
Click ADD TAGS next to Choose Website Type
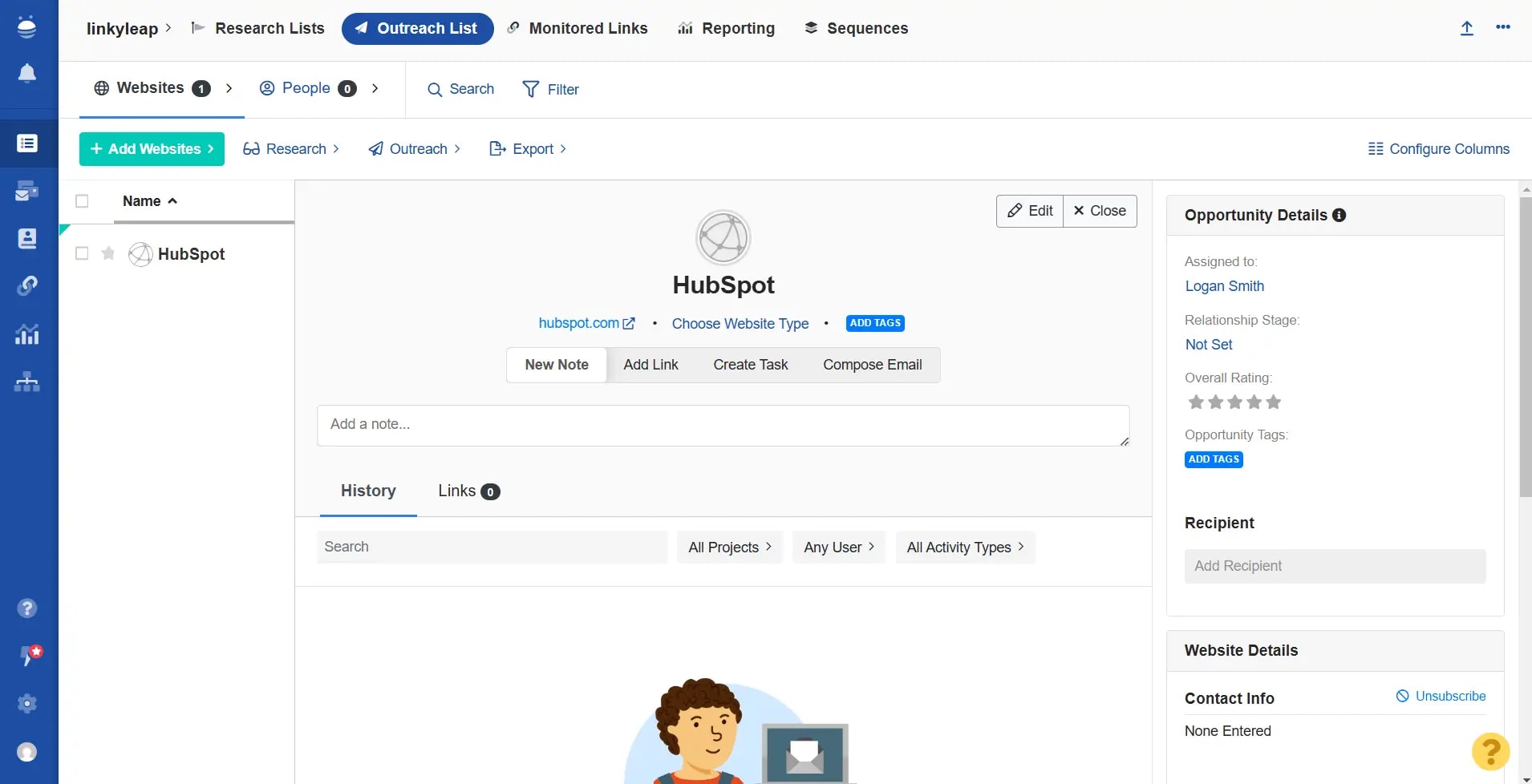pyautogui.click(x=875, y=323)
